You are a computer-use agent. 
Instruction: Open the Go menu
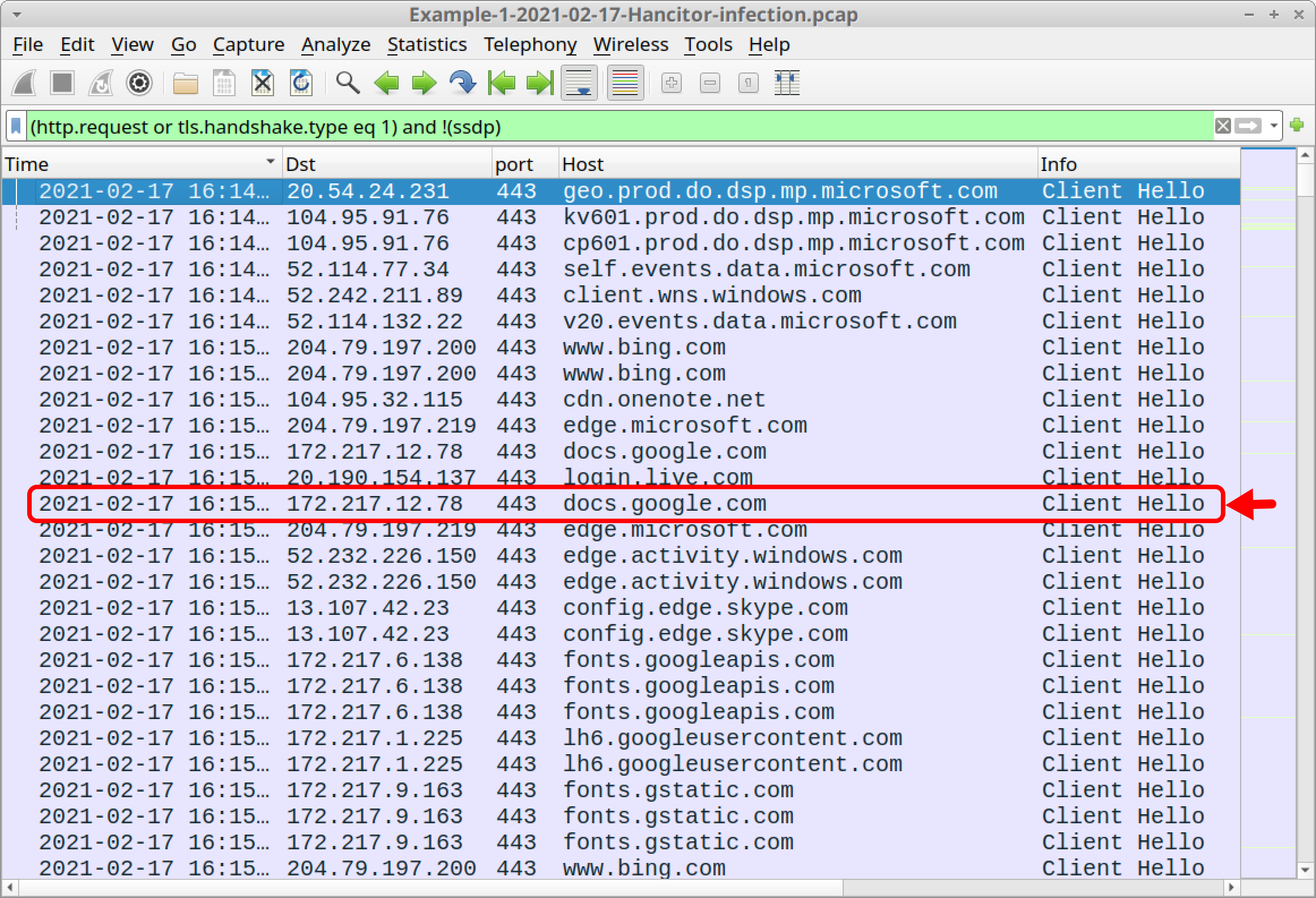(183, 44)
